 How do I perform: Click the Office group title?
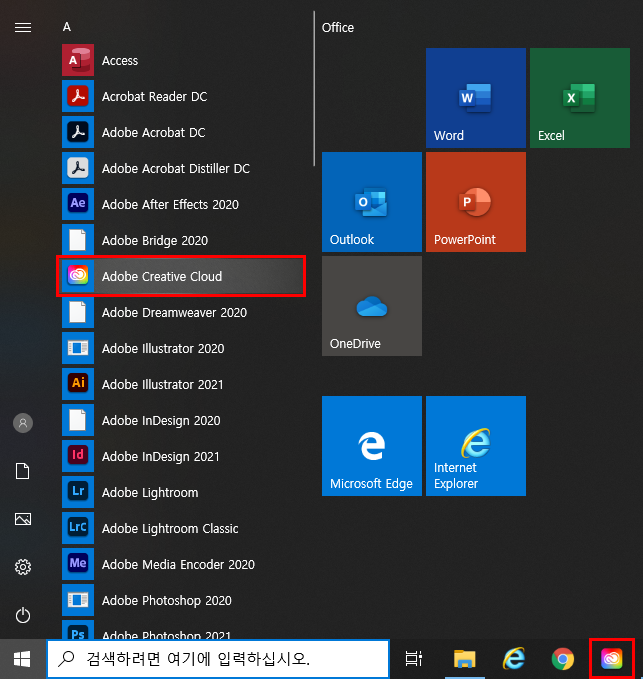(x=338, y=28)
